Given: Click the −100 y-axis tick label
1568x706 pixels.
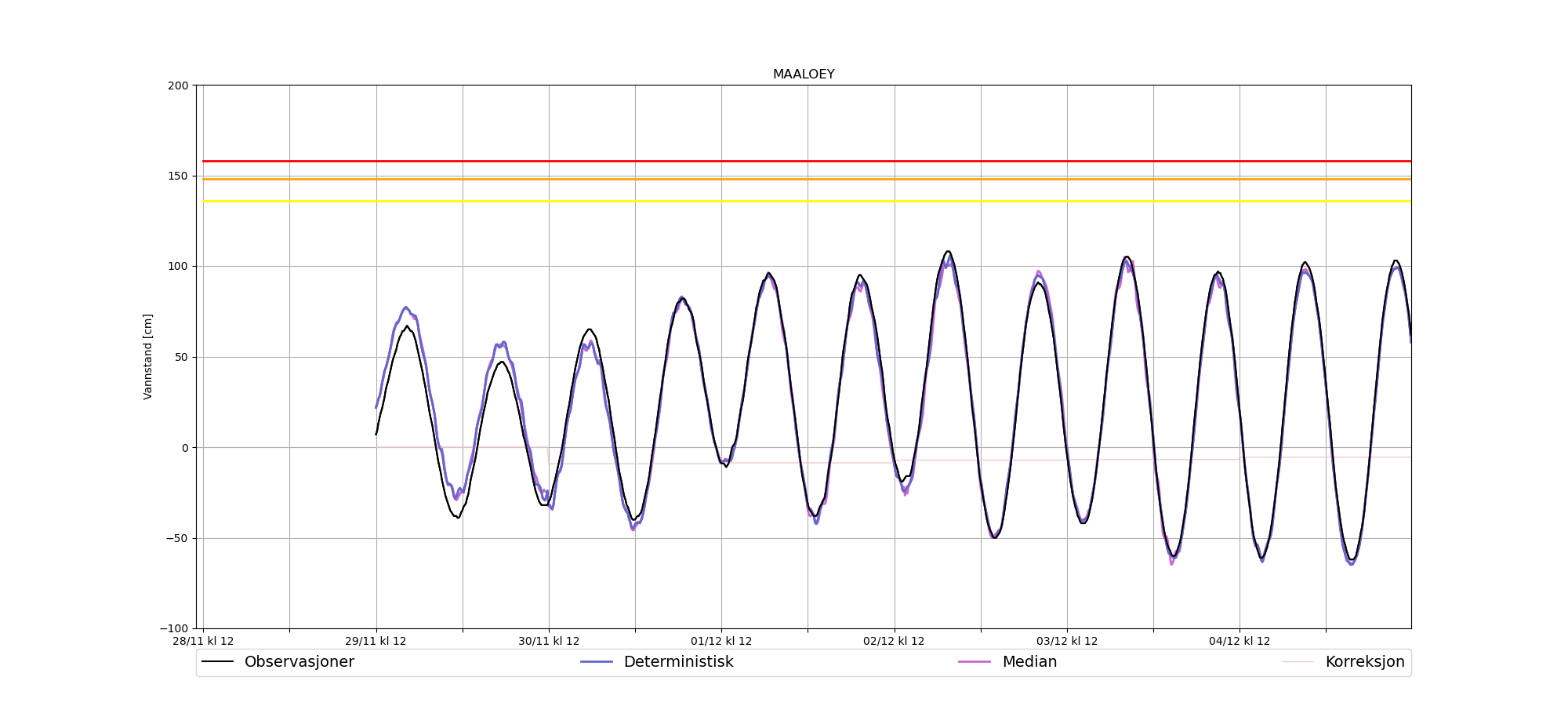Looking at the screenshot, I should 174,628.
